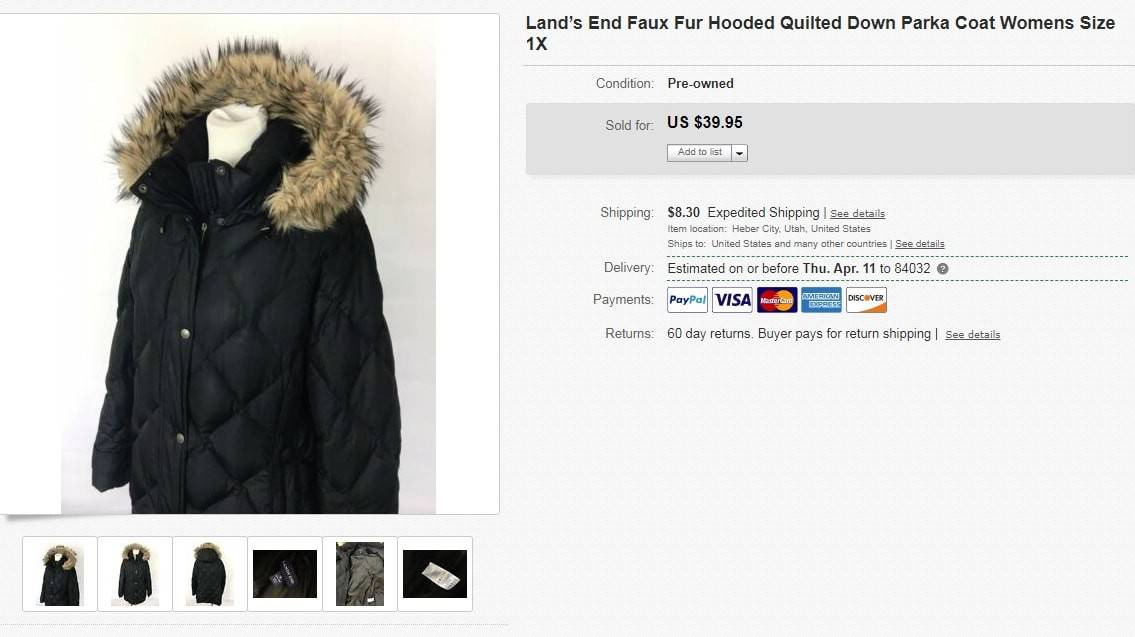Select first thumbnail of coat front view
The height and width of the screenshot is (637, 1135).
click(60, 574)
